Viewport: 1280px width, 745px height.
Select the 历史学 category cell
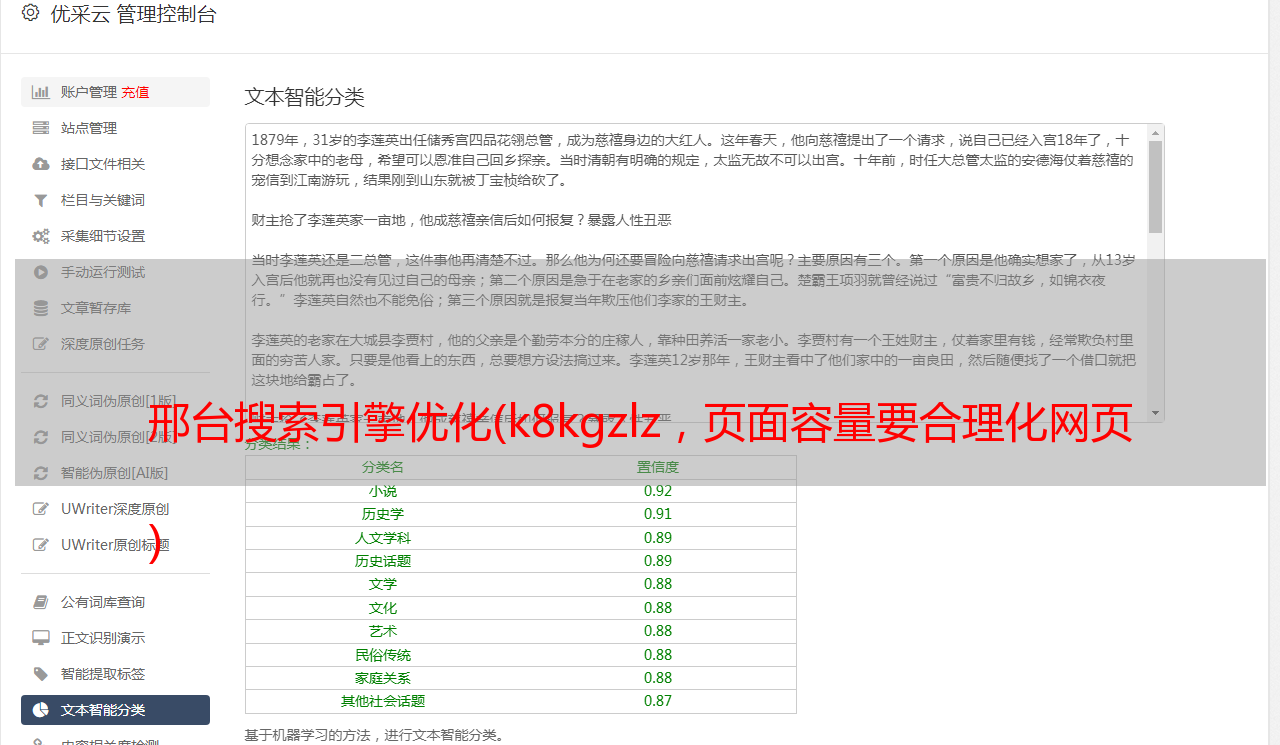coord(383,514)
